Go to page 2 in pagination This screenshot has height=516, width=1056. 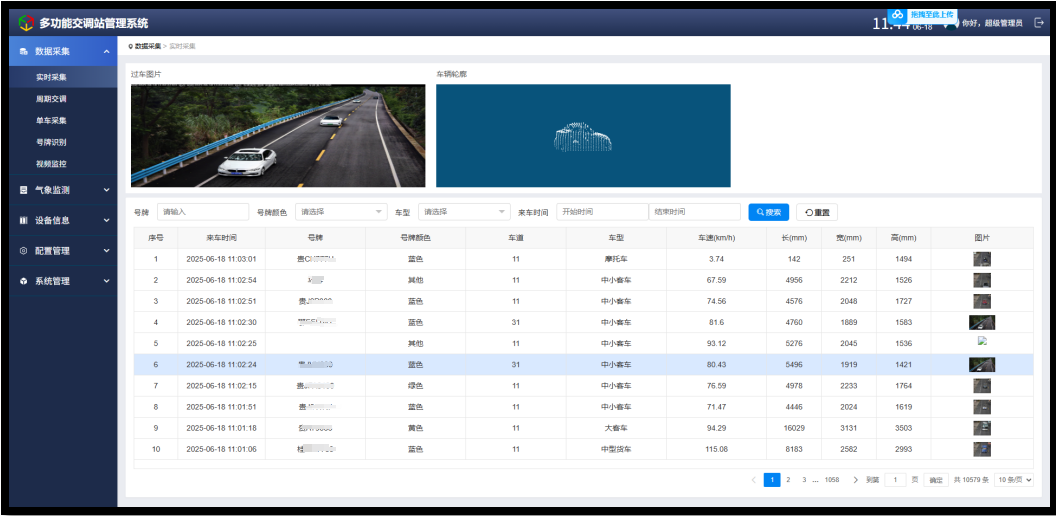pyautogui.click(x=788, y=480)
